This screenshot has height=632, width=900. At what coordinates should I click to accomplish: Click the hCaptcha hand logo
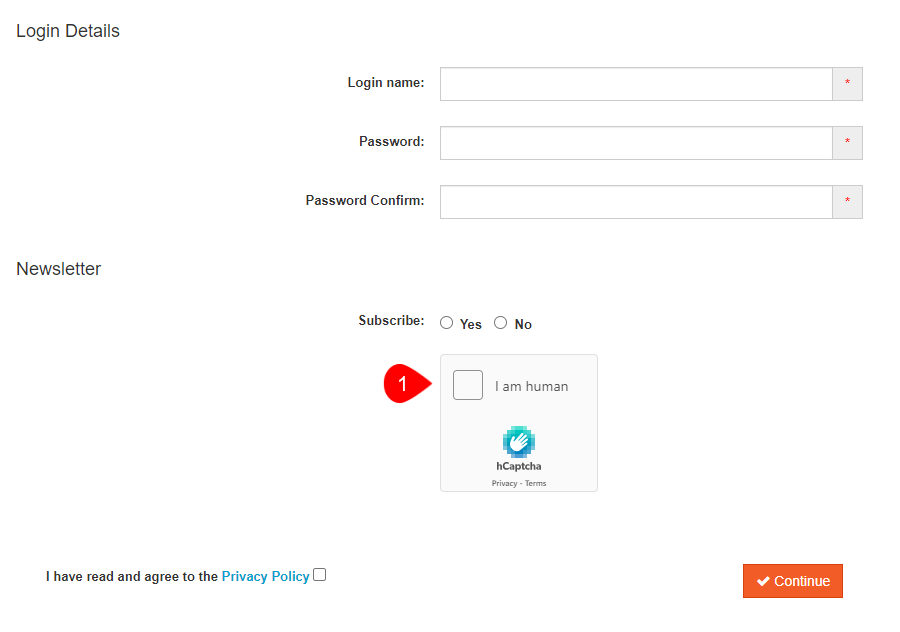pyautogui.click(x=519, y=441)
